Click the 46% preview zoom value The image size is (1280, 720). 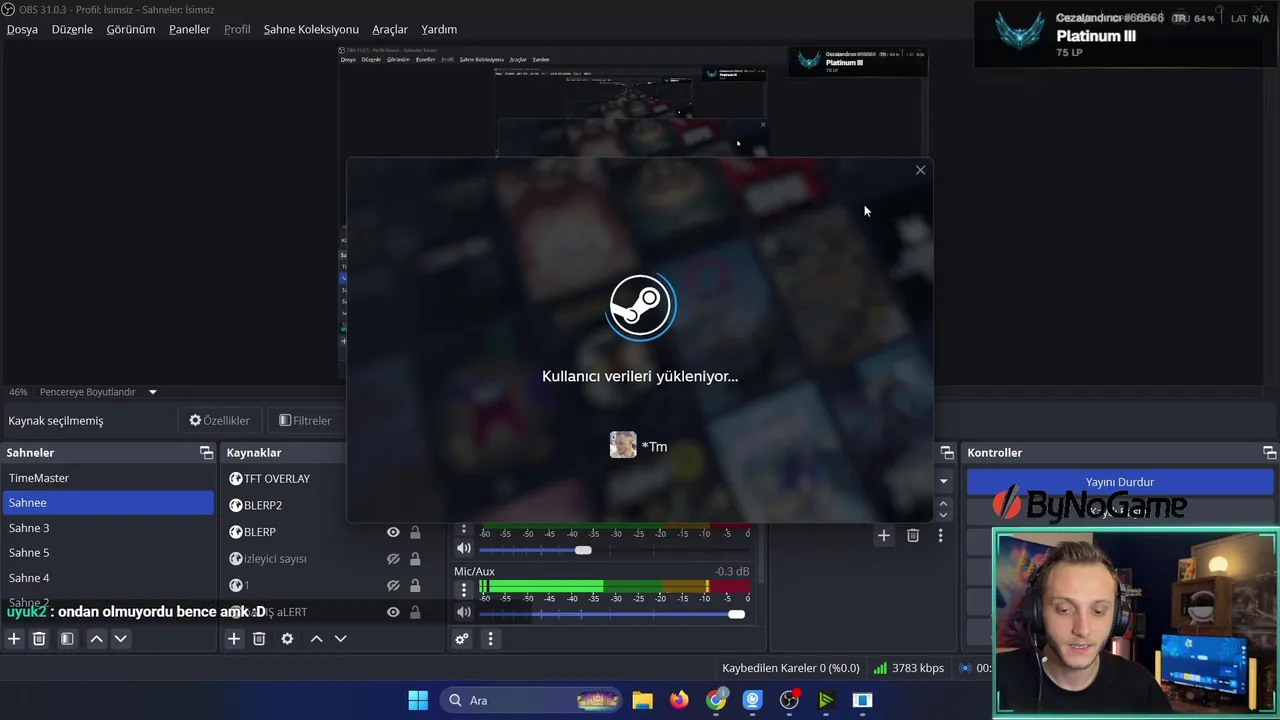click(x=18, y=392)
